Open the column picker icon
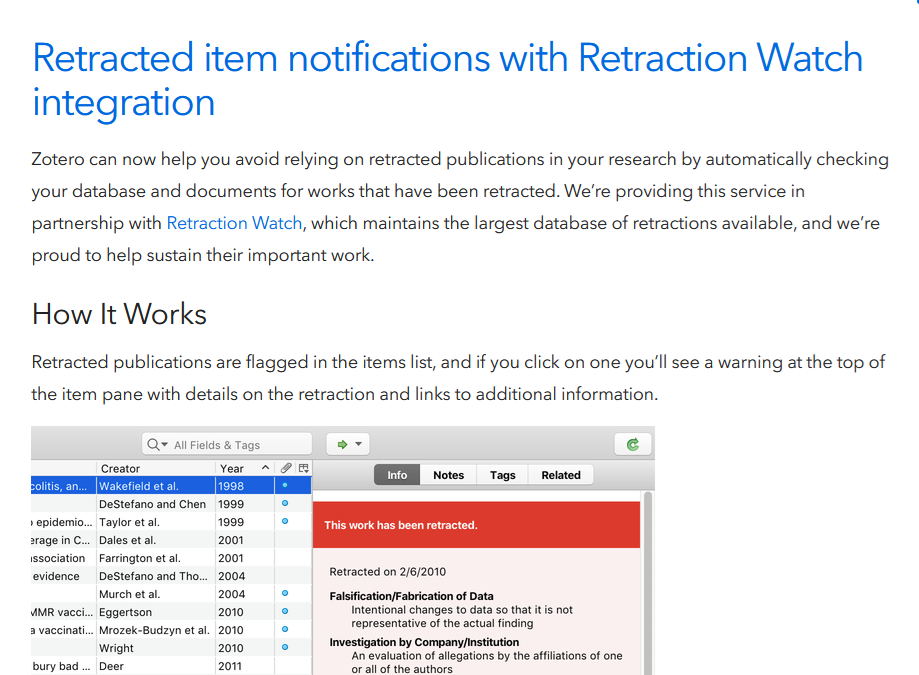Image resolution: width=919 pixels, height=675 pixels. [x=304, y=468]
